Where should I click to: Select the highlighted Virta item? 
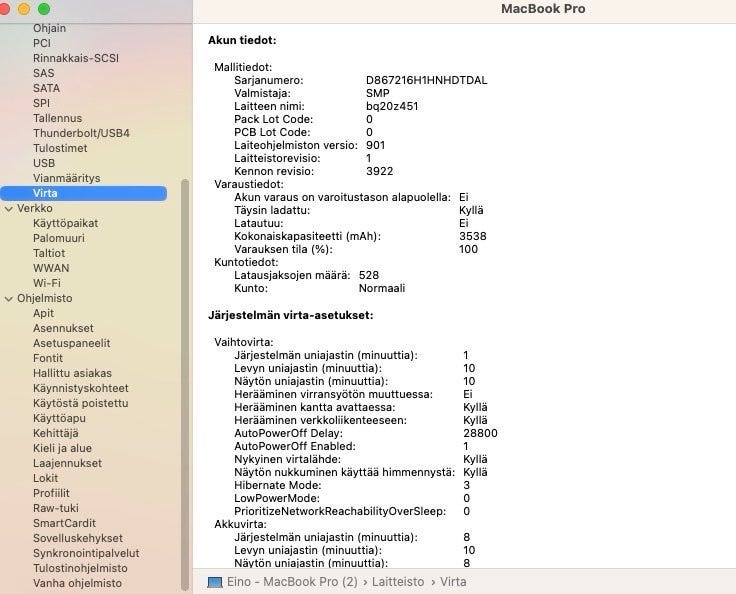(x=84, y=193)
